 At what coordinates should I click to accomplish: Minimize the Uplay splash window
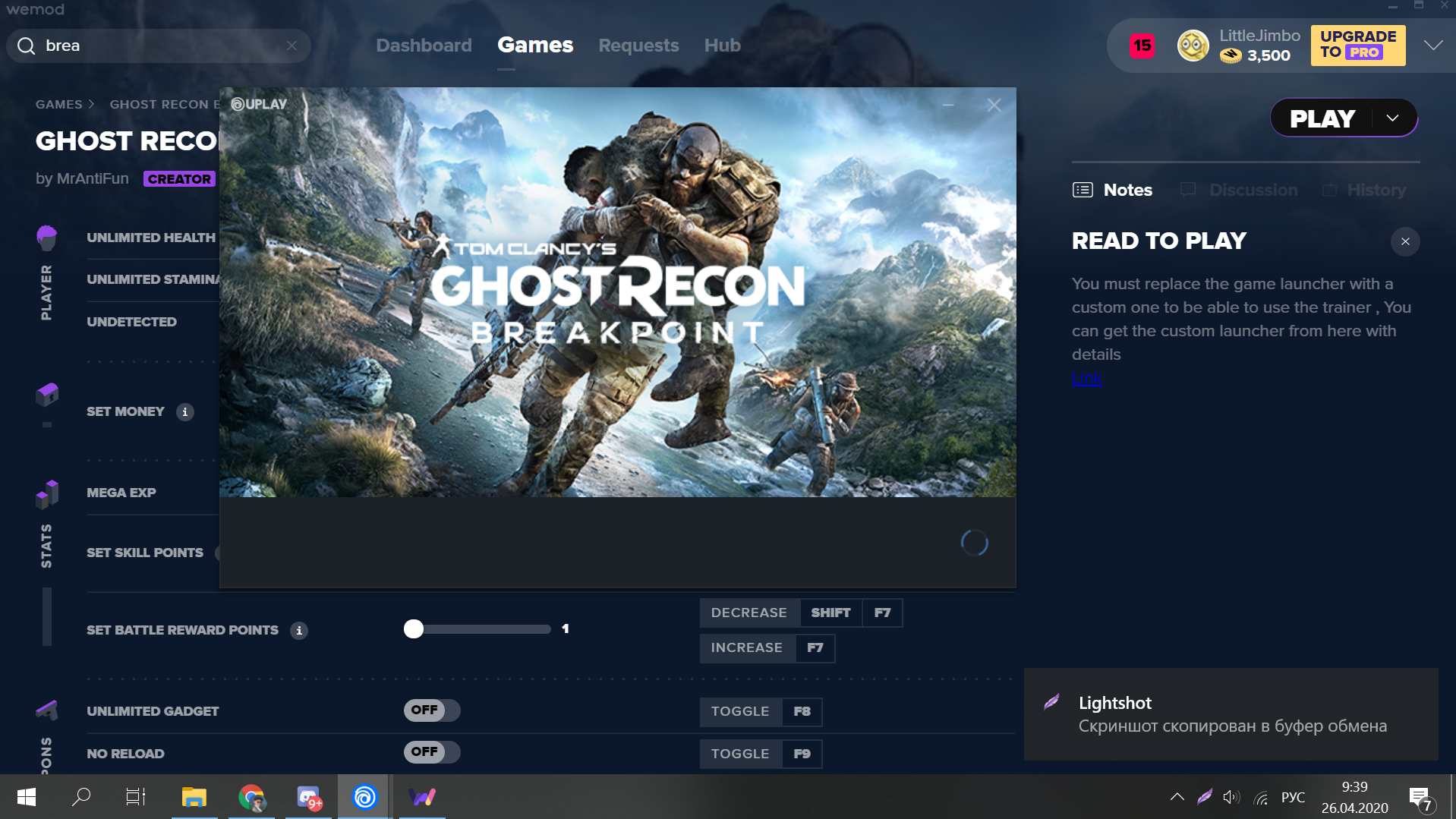(948, 106)
